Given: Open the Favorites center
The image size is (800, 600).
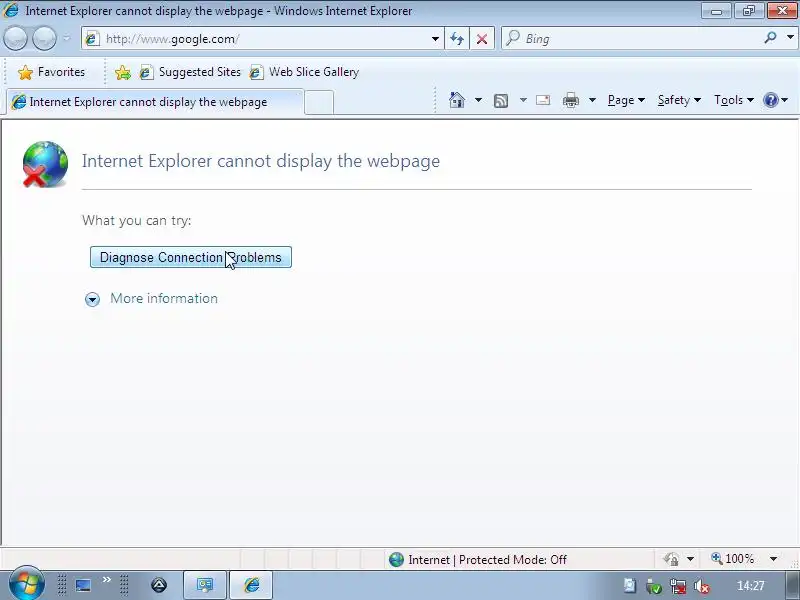Looking at the screenshot, I should point(51,72).
